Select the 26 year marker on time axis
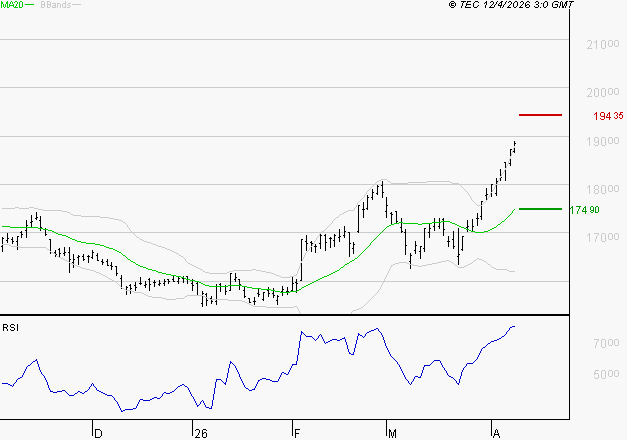Viewport: 627px width, 440px height. tap(201, 433)
